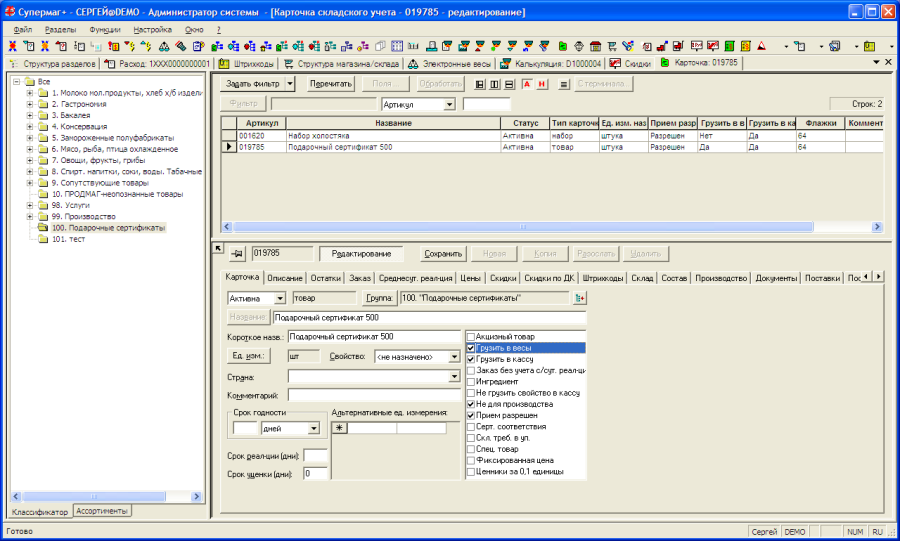This screenshot has height=541, width=900.
Task: Open the Настройка menu
Action: pyautogui.click(x=152, y=30)
